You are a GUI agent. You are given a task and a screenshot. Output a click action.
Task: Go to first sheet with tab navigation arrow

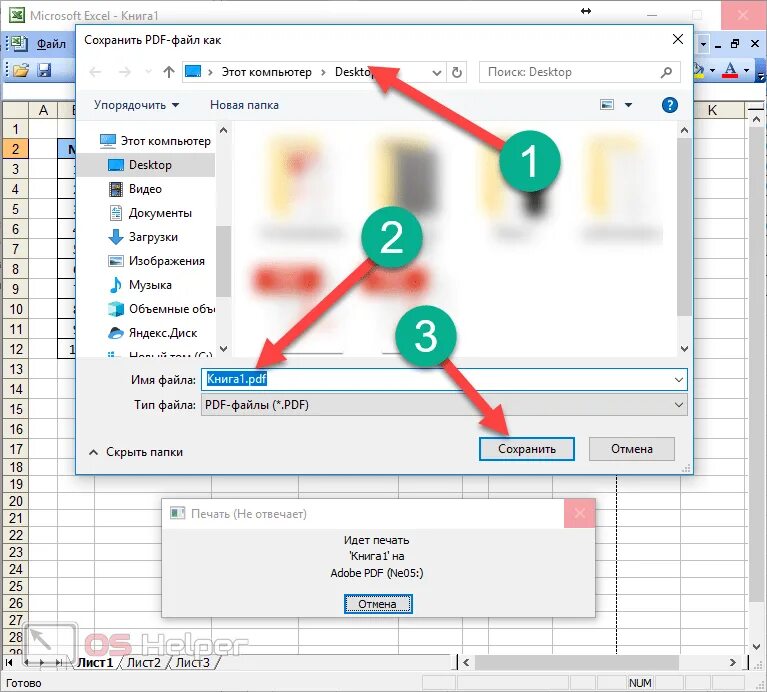coord(9,663)
